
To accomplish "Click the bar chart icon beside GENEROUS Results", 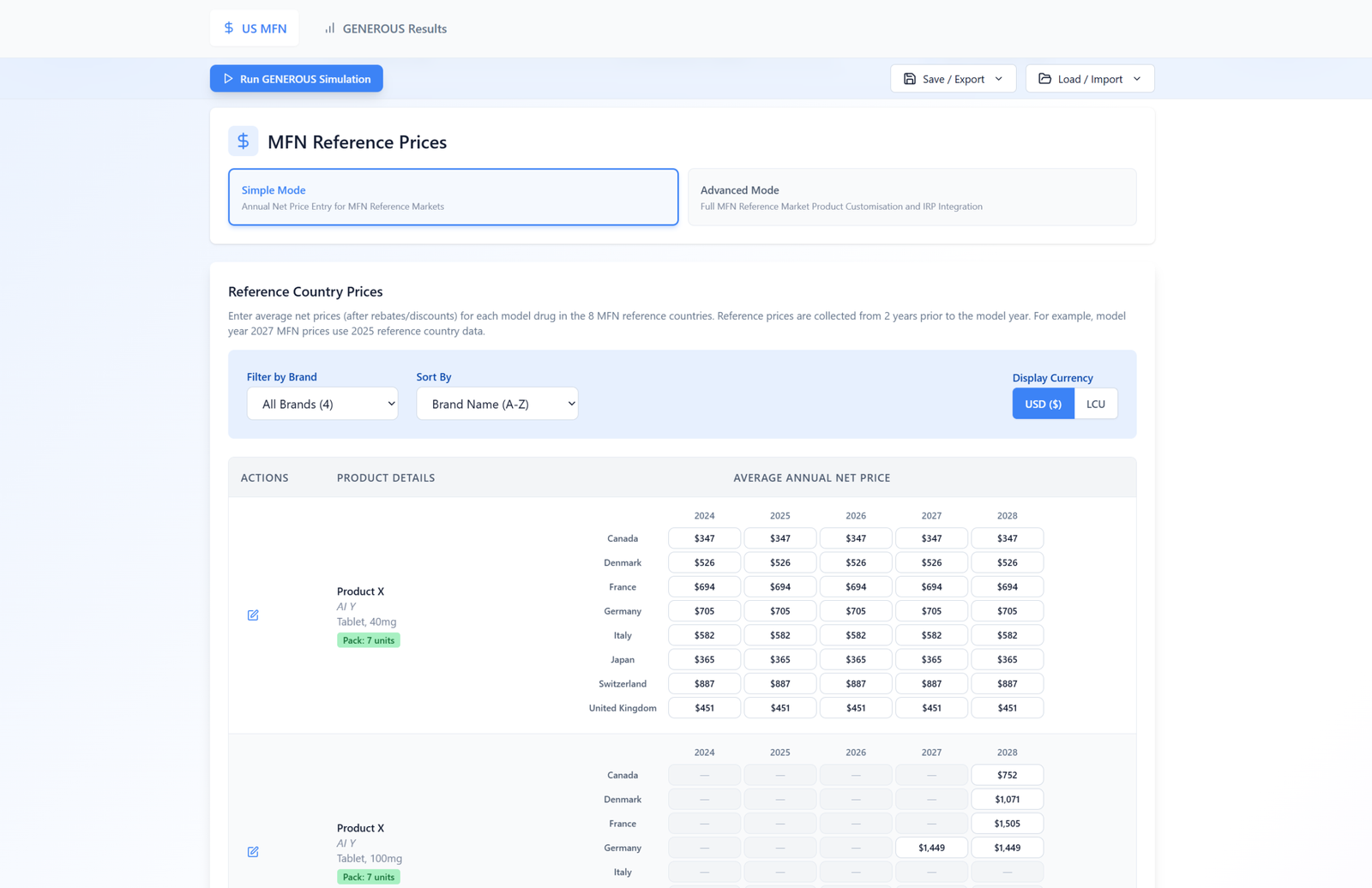I will 329,28.
